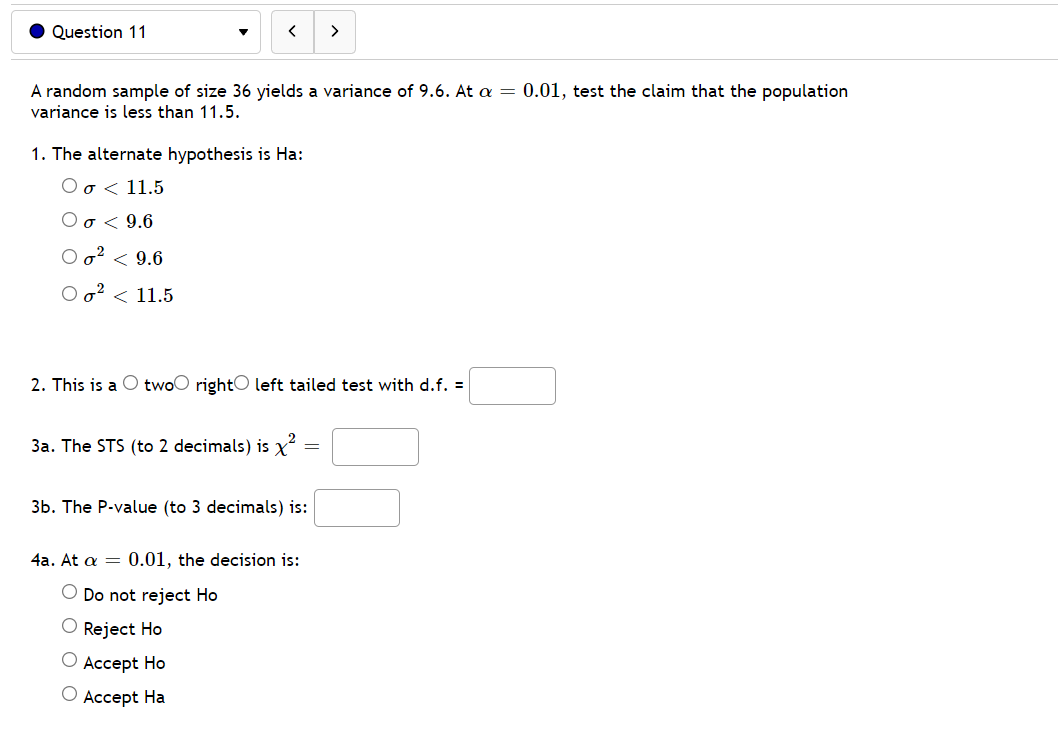
Task: Click the previous question arrow
Action: [x=292, y=31]
